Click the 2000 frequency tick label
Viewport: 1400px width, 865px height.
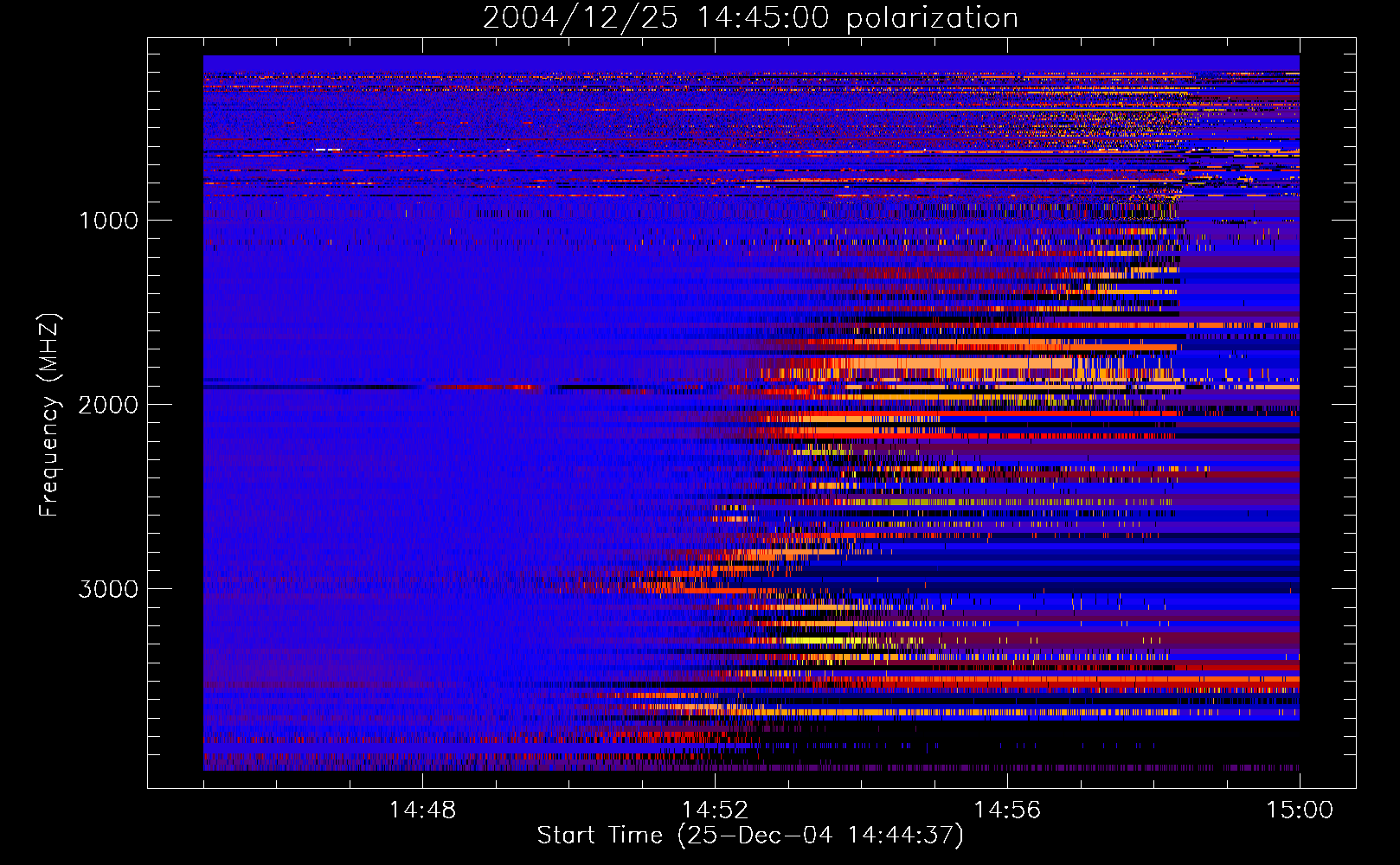(108, 405)
